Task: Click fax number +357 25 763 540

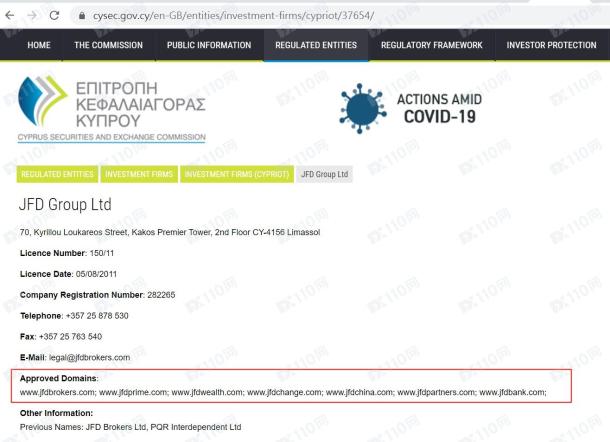Action: pyautogui.click(x=70, y=337)
